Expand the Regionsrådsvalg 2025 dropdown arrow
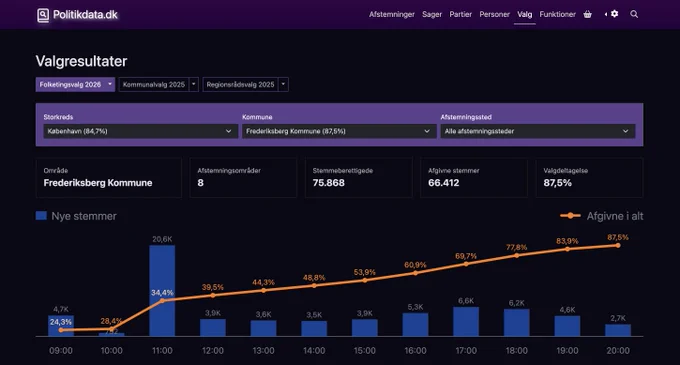680x365 pixels. 283,85
